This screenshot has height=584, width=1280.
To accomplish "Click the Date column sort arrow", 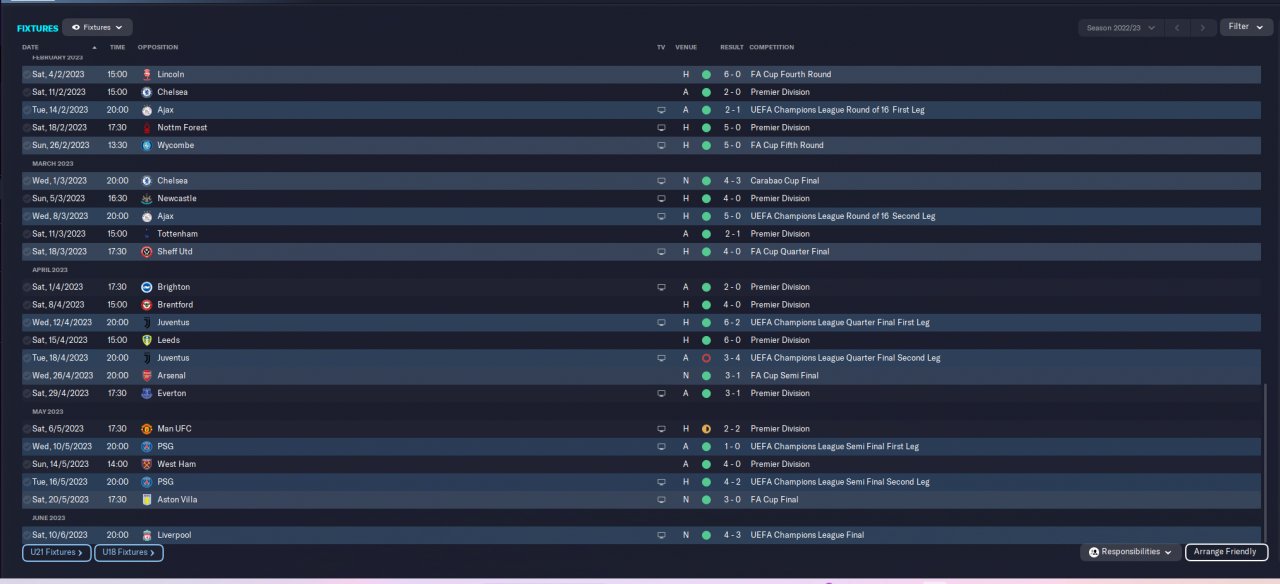I will tap(95, 48).
